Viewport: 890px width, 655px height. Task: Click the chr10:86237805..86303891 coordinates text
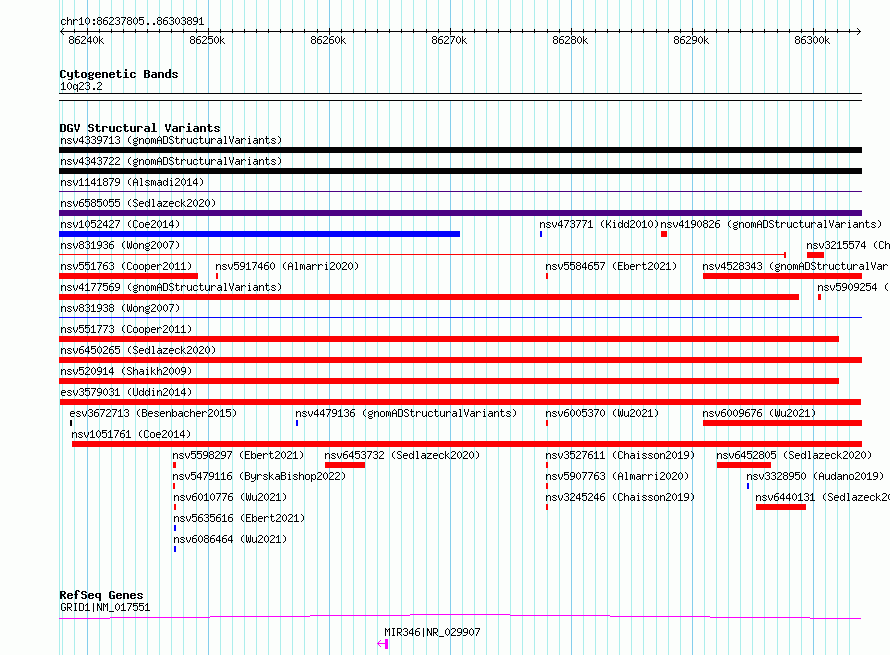point(132,22)
